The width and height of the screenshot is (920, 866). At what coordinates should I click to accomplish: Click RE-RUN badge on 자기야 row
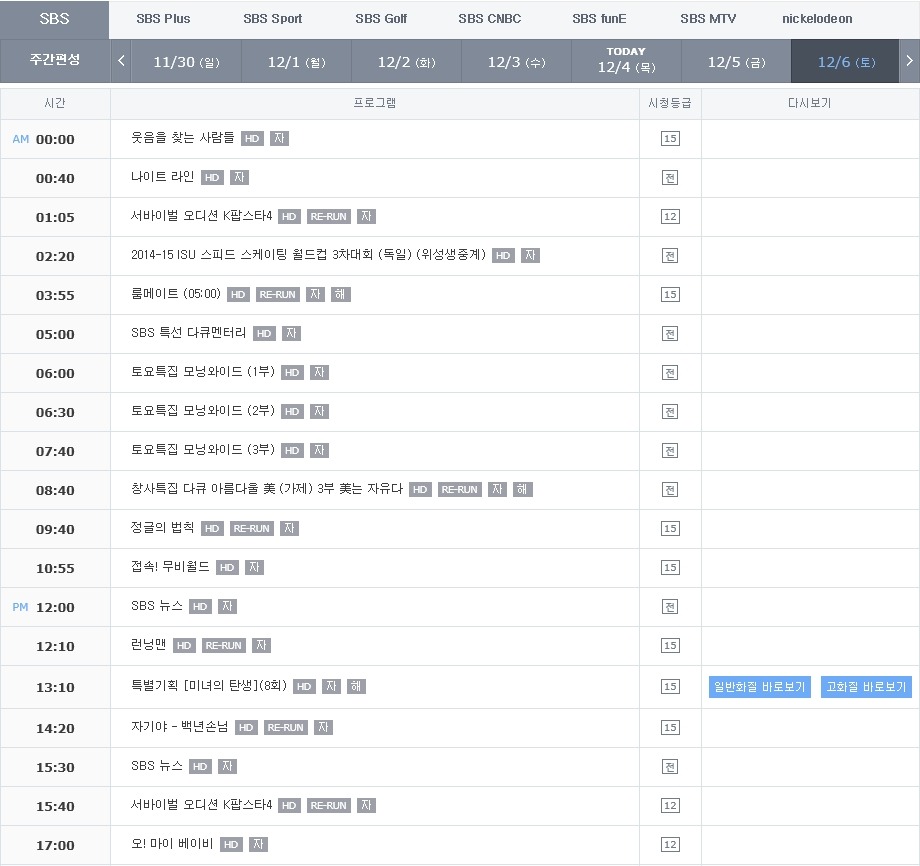[286, 728]
